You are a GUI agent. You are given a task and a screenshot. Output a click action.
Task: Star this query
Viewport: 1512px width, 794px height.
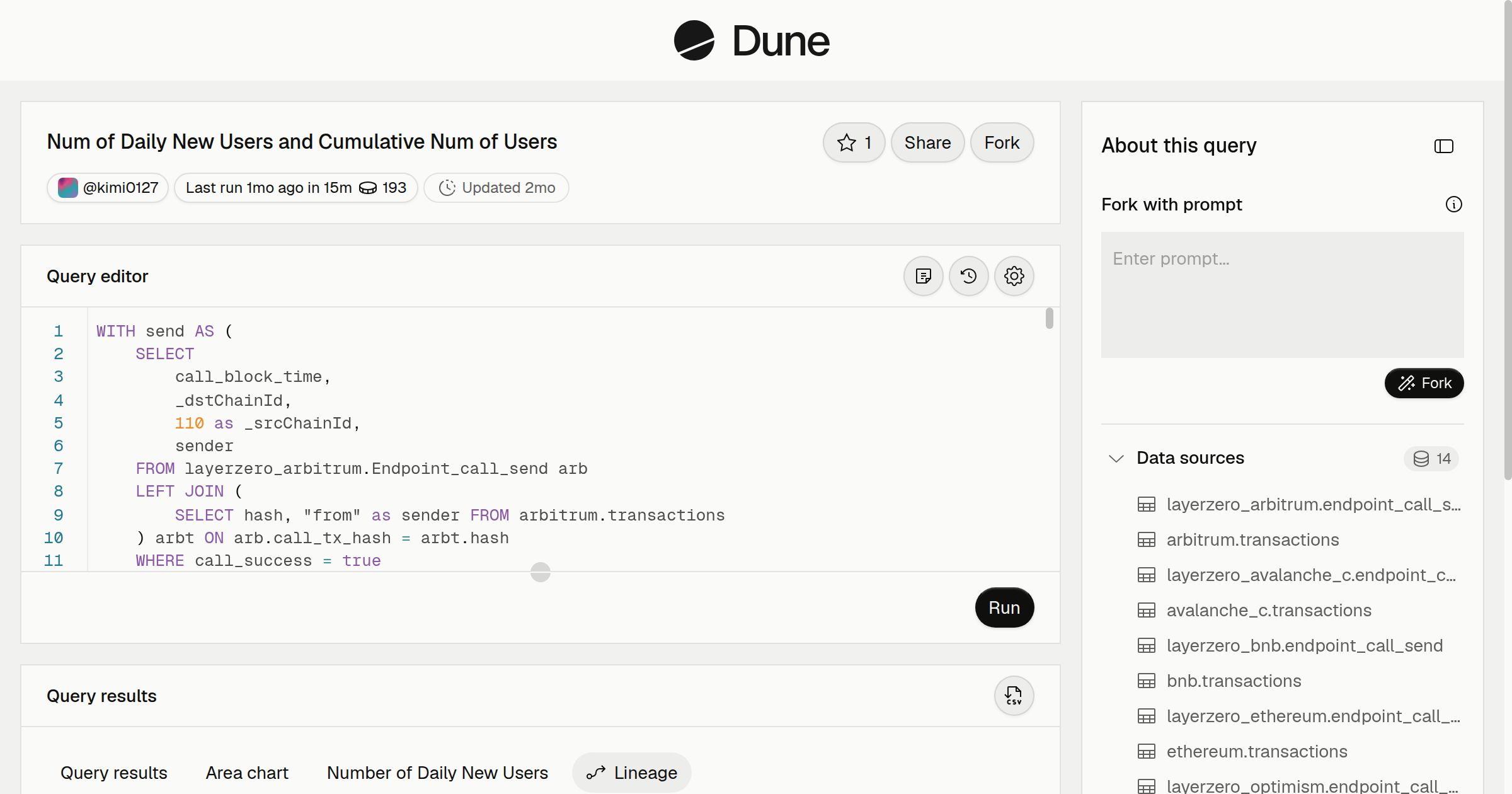854,142
